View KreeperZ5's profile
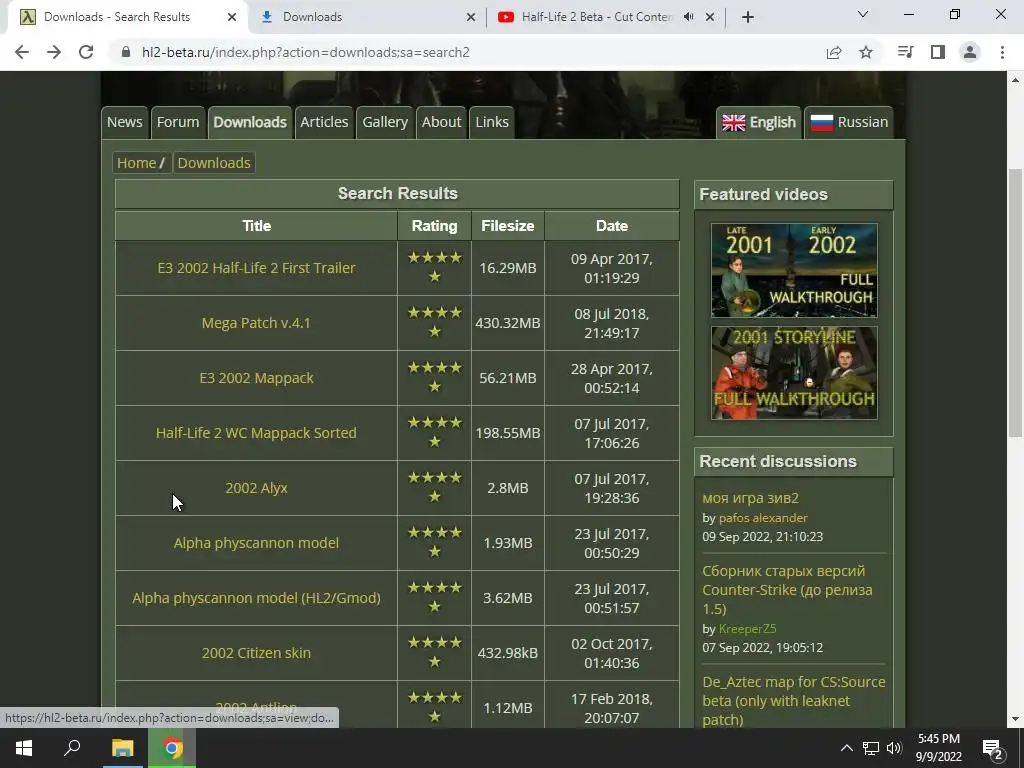1024x768 pixels. 747,629
